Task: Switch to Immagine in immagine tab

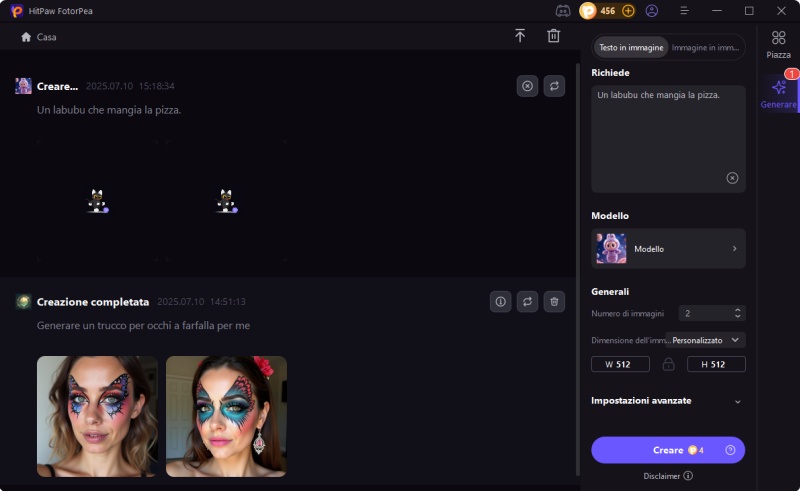Action: tap(706, 47)
